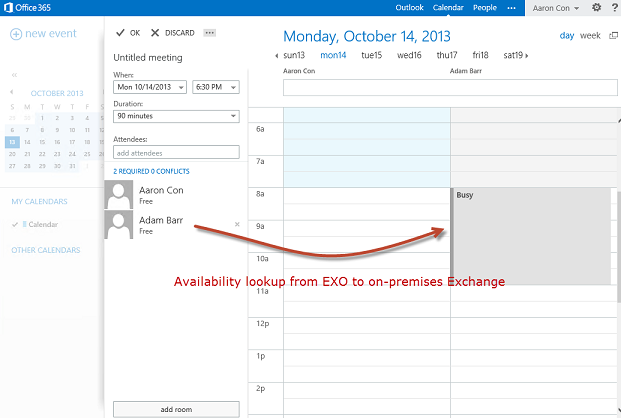Screen dimensions: 621x418
Task: Click the new event plus icon
Action: [x=16, y=34]
